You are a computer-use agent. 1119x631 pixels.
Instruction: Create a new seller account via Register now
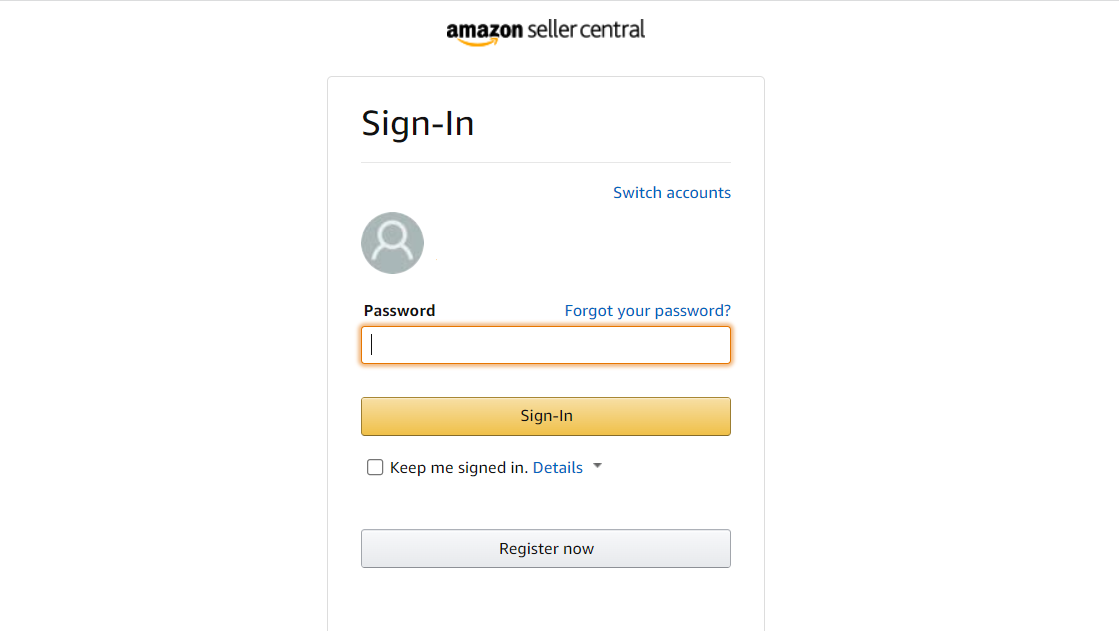546,548
